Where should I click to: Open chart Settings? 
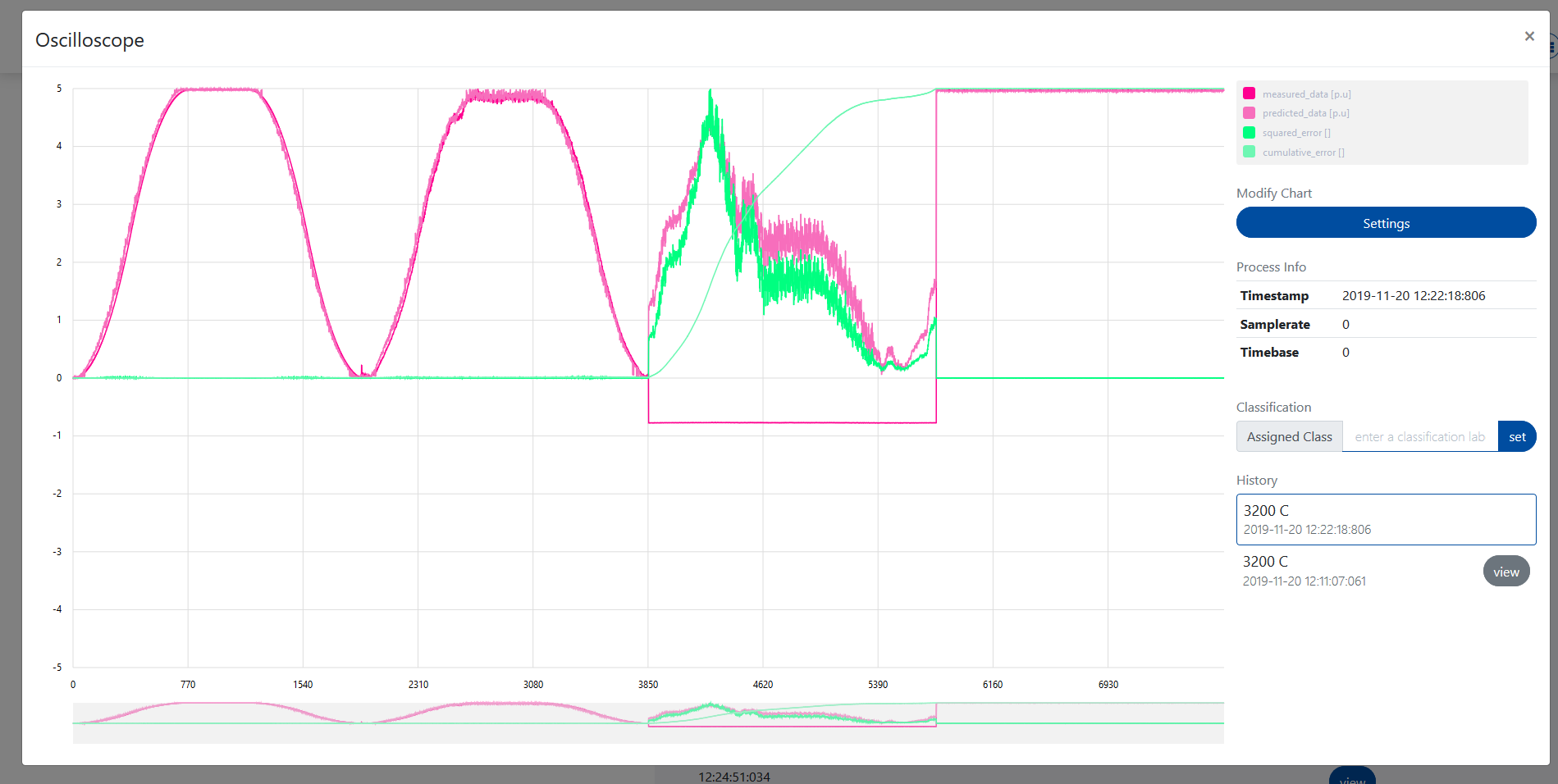pos(1386,223)
